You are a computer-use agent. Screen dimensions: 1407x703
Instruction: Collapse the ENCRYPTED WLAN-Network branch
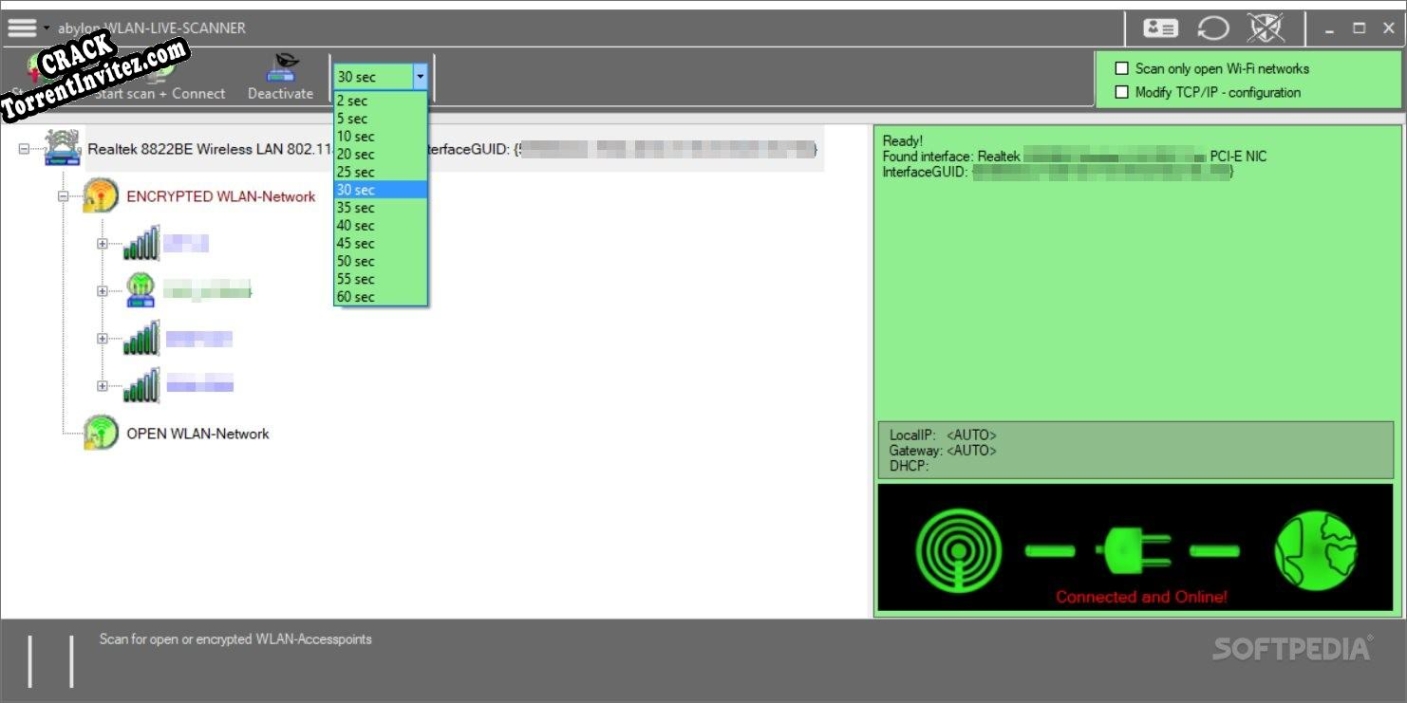click(x=63, y=195)
